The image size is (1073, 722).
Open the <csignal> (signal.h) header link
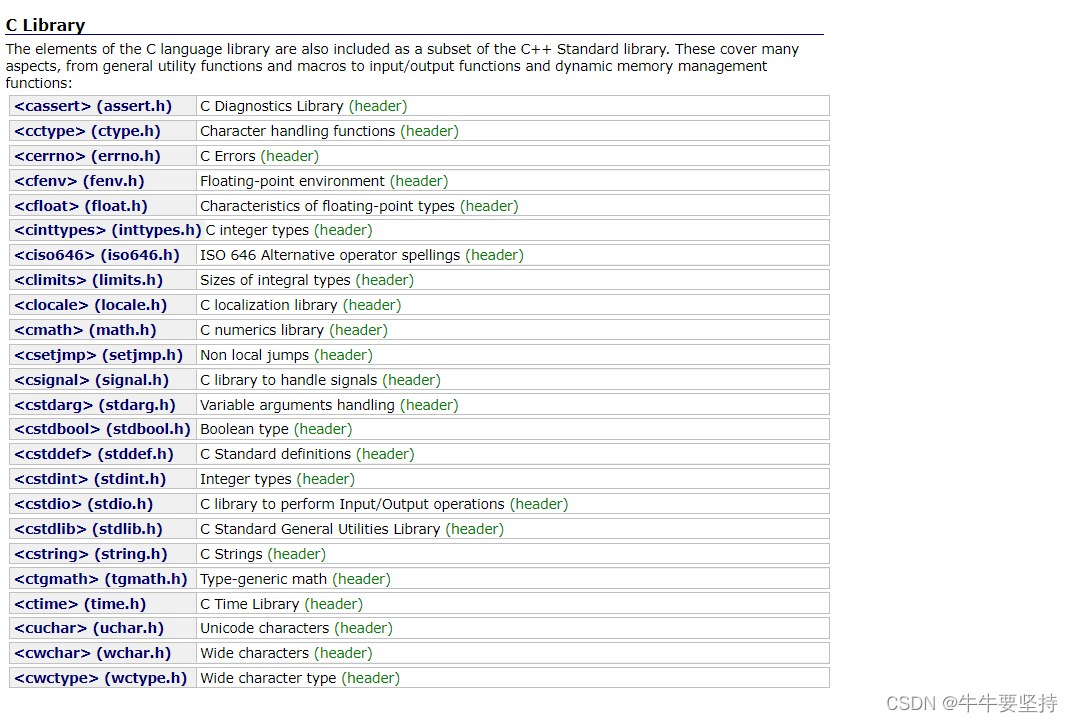92,380
